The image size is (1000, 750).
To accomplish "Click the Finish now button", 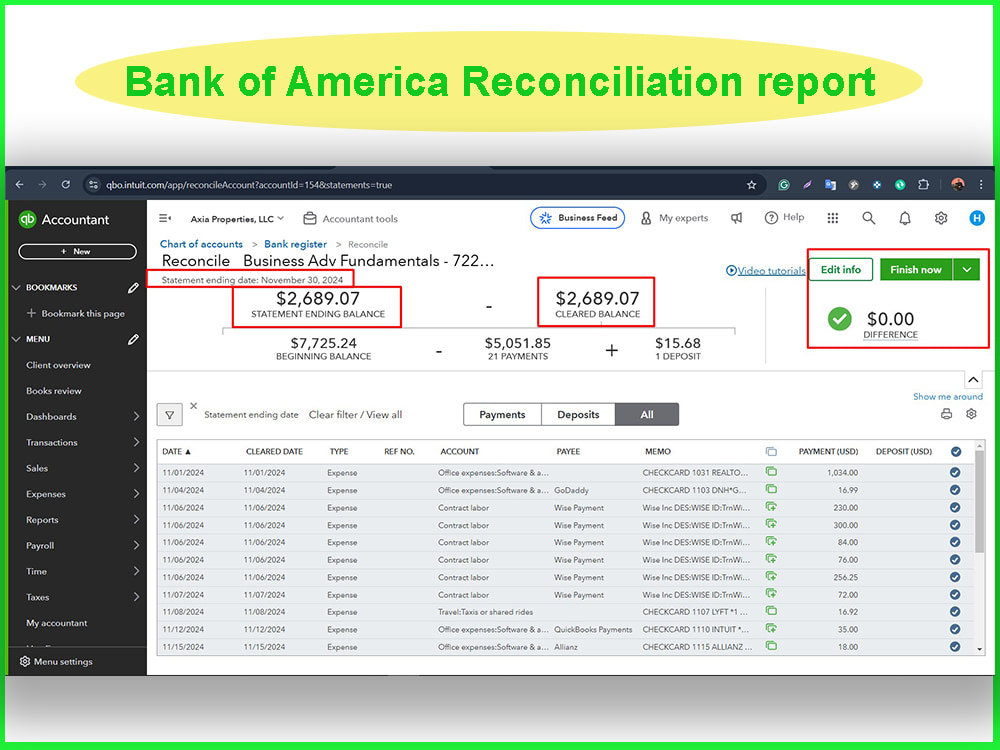I will click(916, 270).
